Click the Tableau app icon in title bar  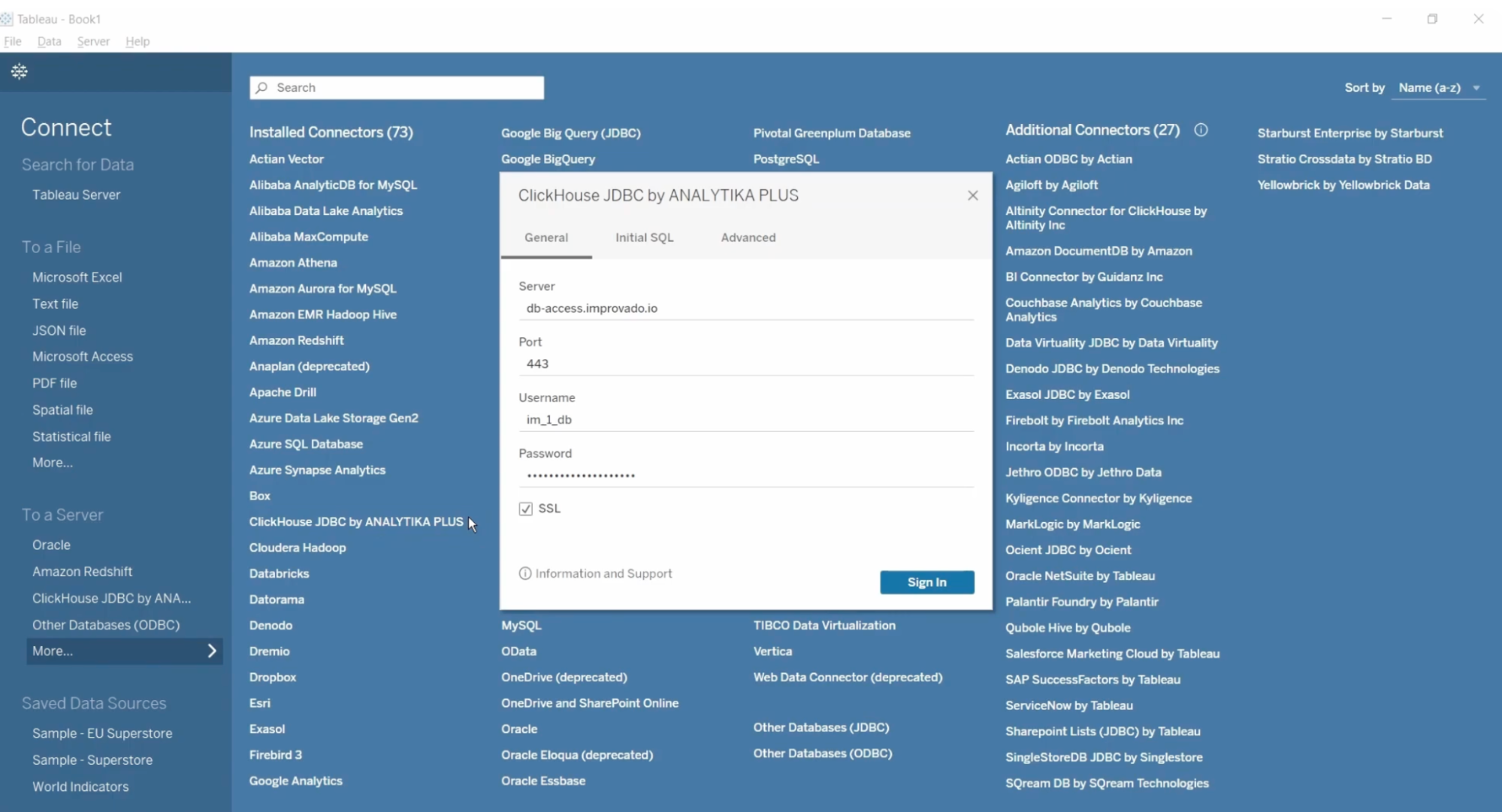point(7,19)
